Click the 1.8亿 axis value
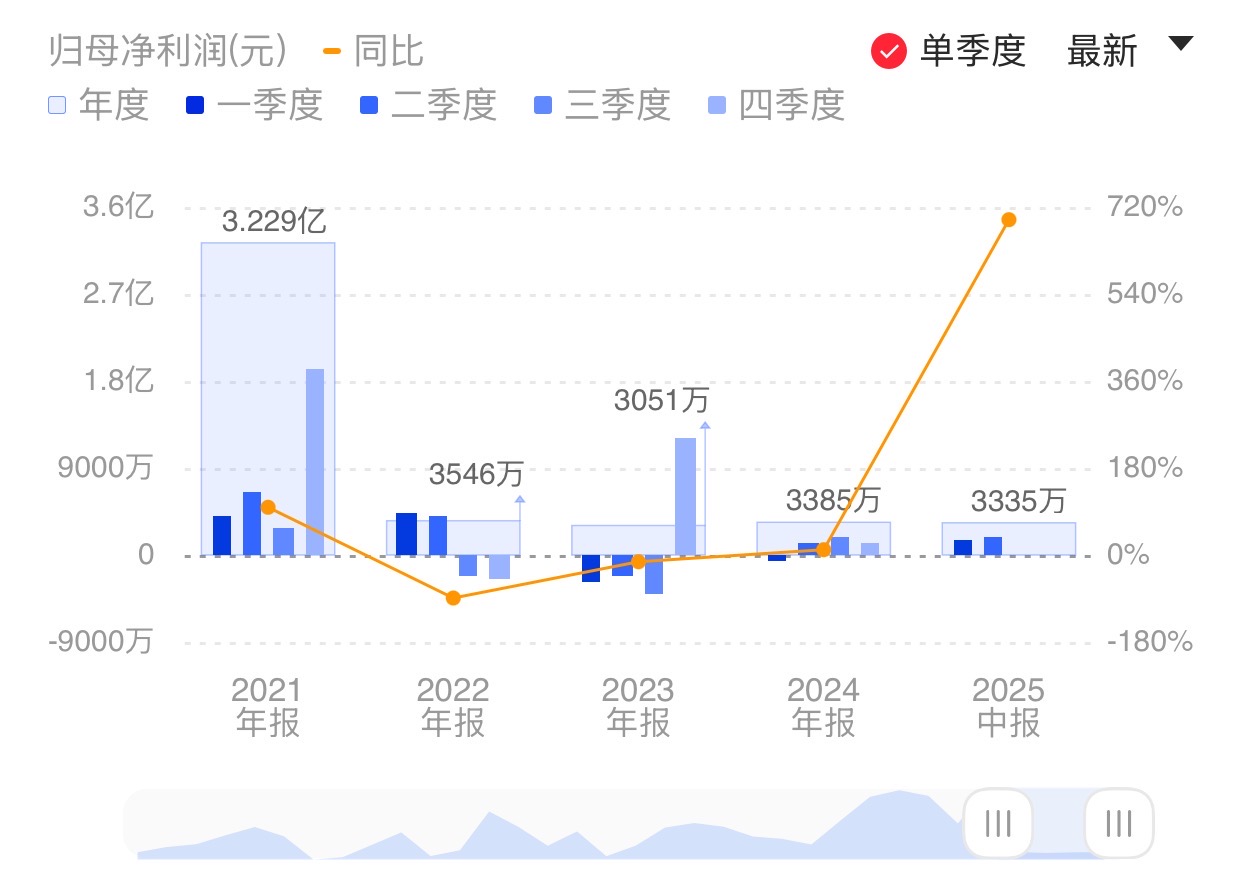 point(118,381)
